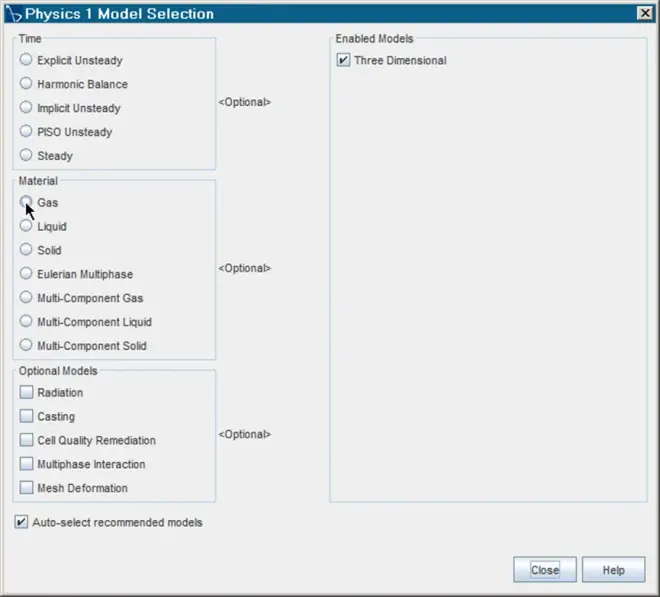The width and height of the screenshot is (660, 597).
Task: Click the Material group heading
Action: coord(38,181)
